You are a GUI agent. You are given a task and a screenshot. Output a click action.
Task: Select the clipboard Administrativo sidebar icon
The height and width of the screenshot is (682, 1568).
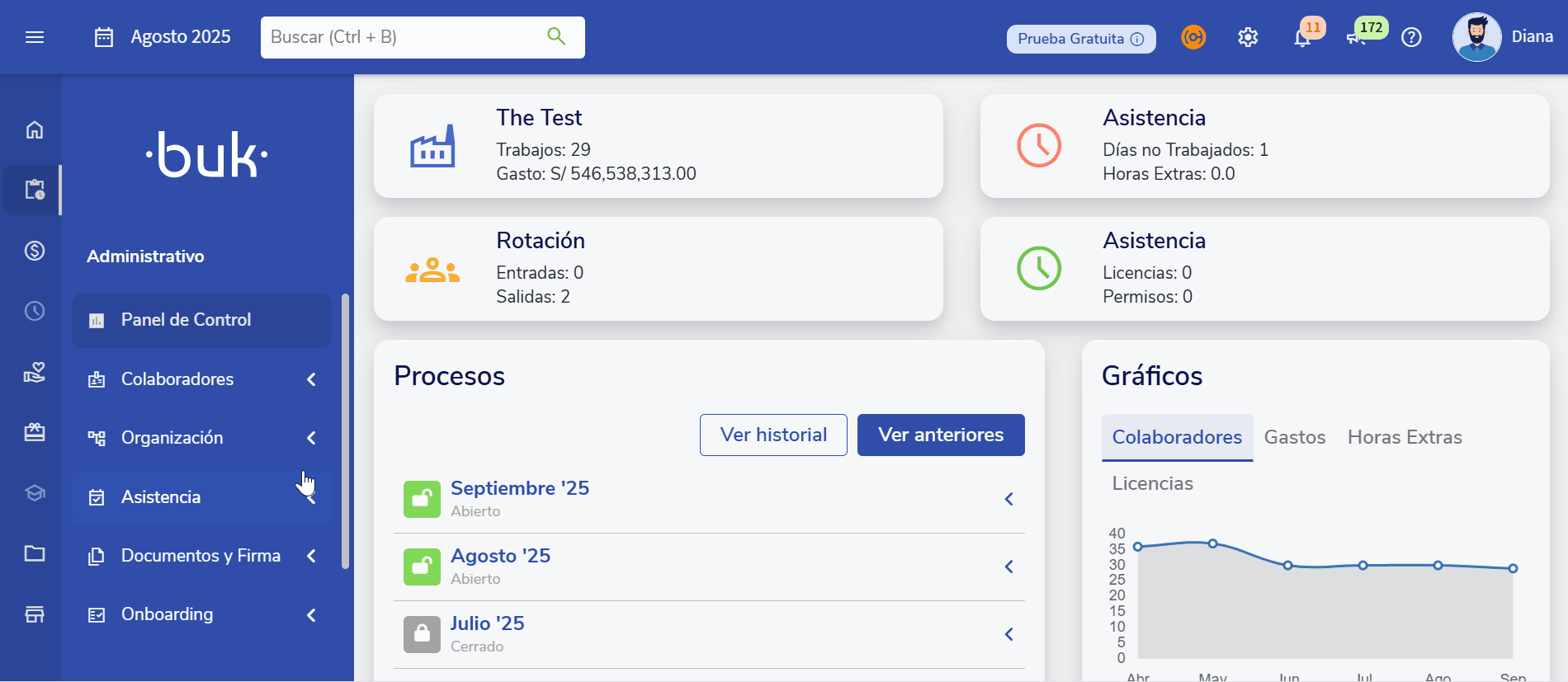click(35, 190)
